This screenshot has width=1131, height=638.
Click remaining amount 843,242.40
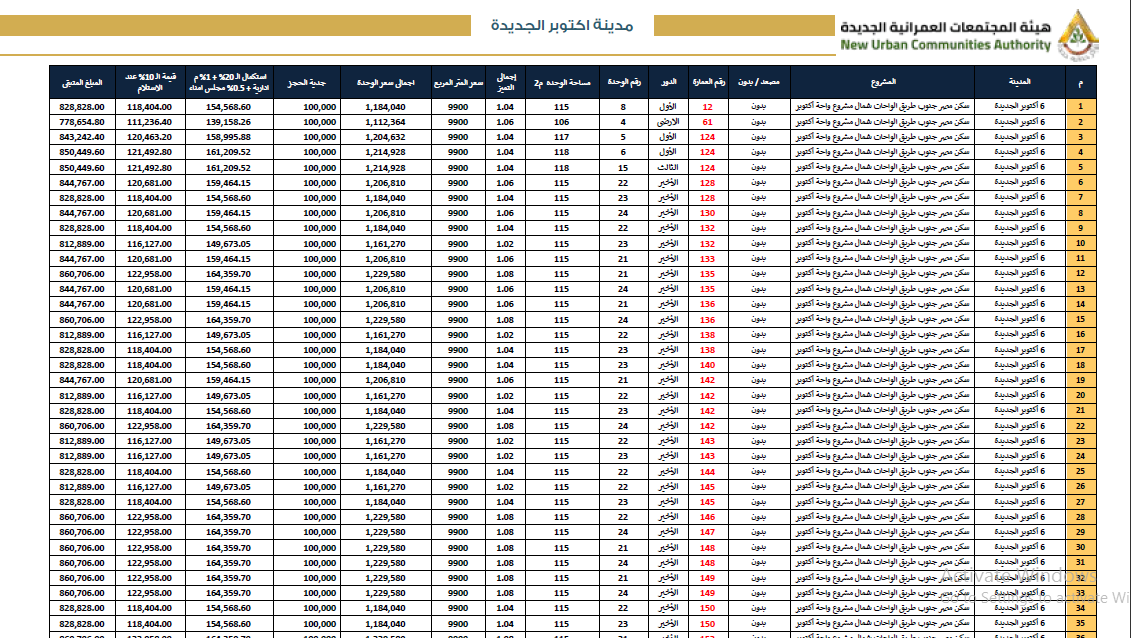pyautogui.click(x=82, y=137)
